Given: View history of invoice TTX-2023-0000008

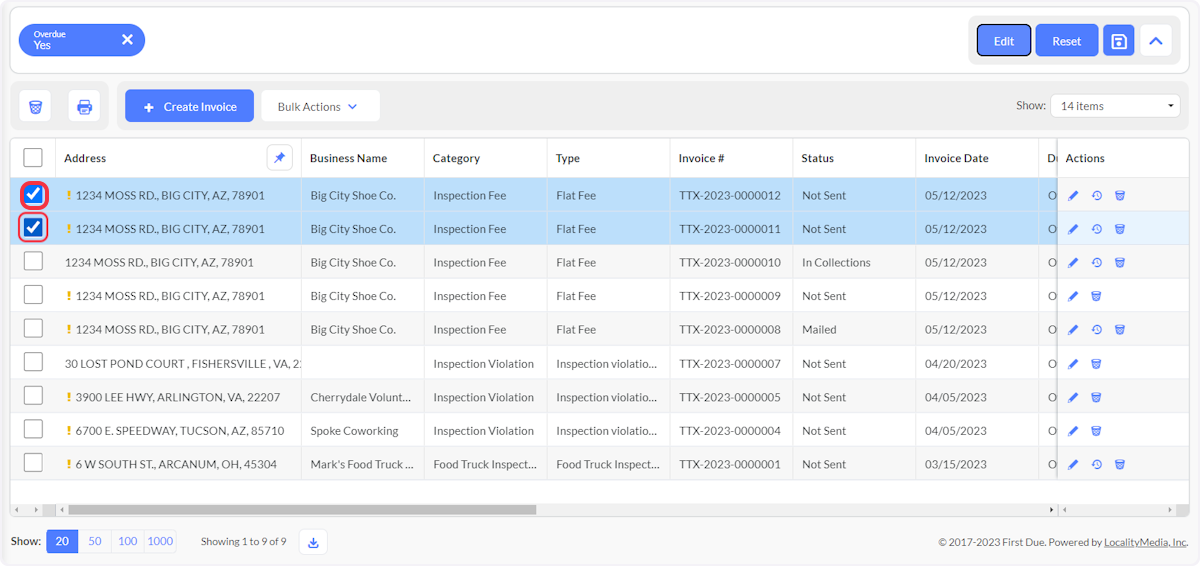Looking at the screenshot, I should [1096, 330].
